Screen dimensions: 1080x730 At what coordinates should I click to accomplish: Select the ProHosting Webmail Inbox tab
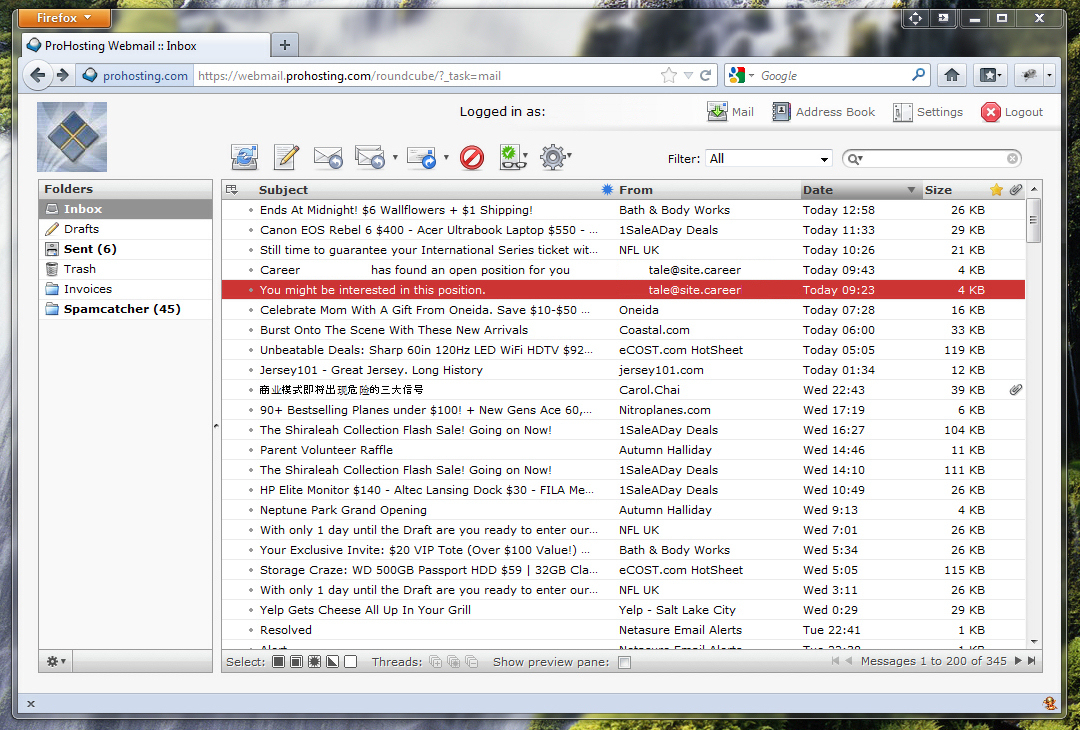pyautogui.click(x=145, y=45)
